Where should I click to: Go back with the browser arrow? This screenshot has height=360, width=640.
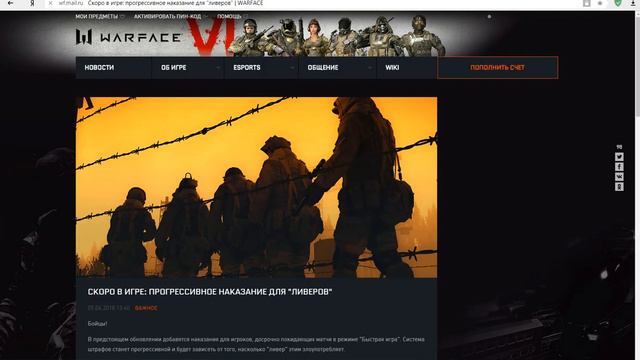pyautogui.click(x=11, y=3)
